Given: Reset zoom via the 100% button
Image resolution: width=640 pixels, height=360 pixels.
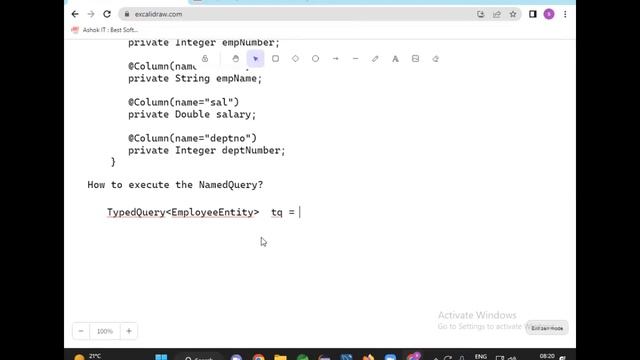Looking at the screenshot, I should point(105,331).
